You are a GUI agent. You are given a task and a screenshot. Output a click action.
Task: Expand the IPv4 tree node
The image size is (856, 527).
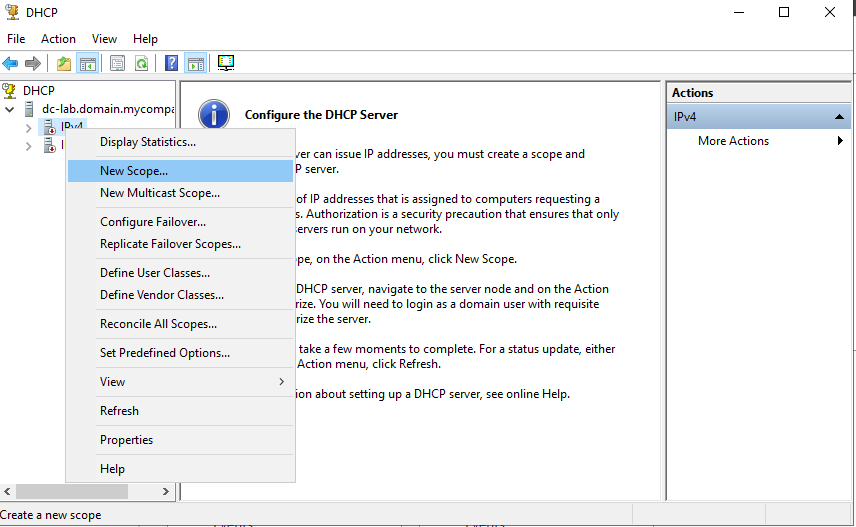pyautogui.click(x=28, y=127)
